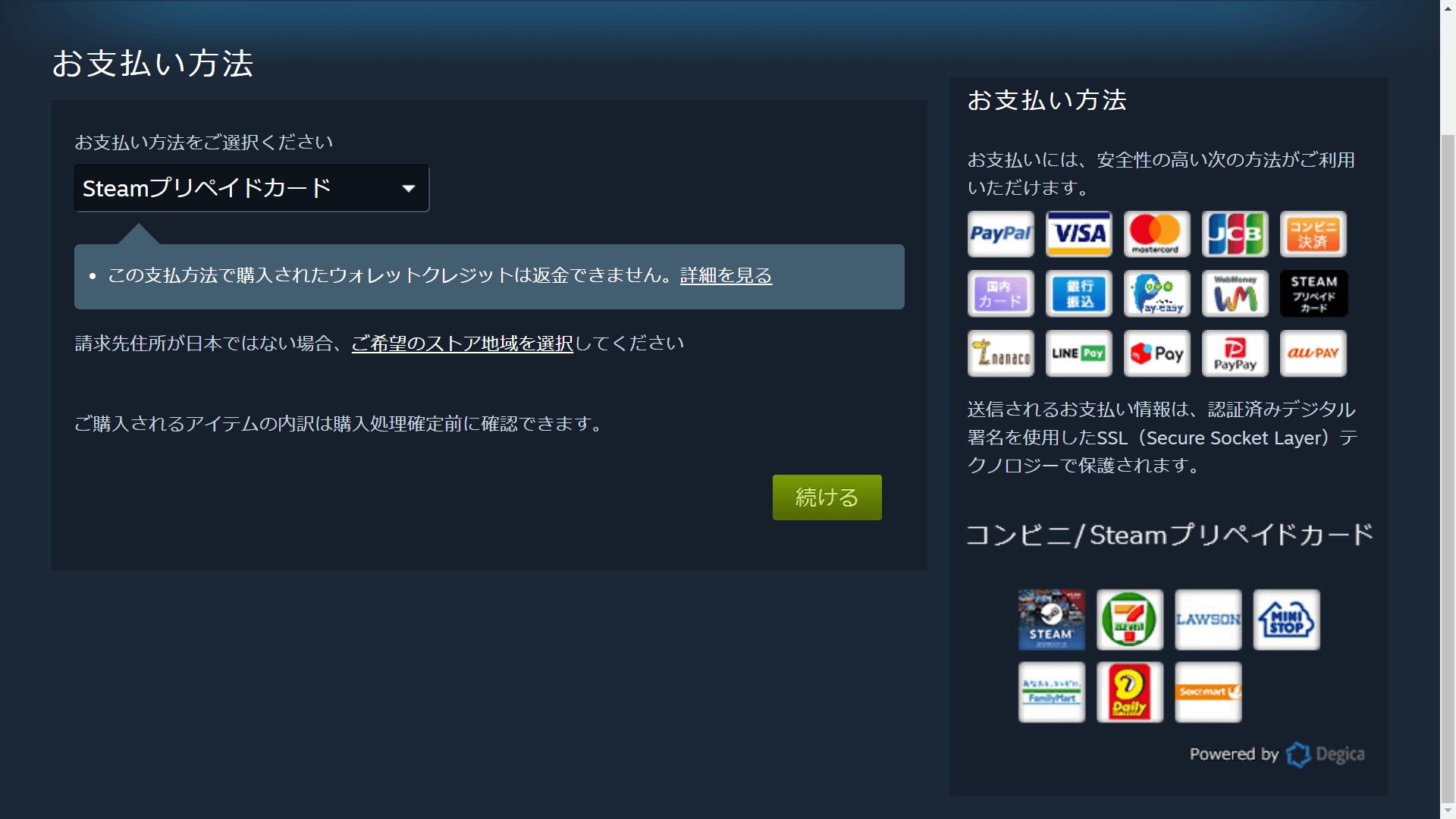Open the ご希望のストア地域を選択 link
This screenshot has height=819, width=1456.
tap(462, 344)
